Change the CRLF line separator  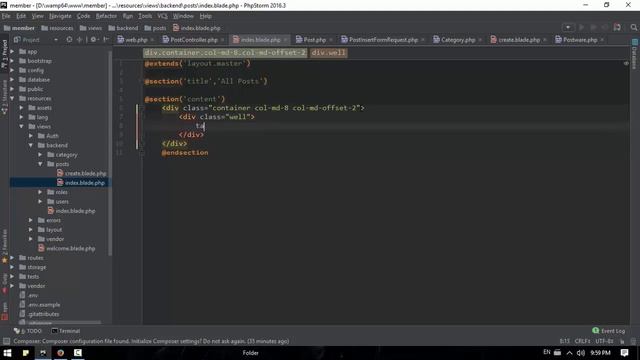point(582,341)
